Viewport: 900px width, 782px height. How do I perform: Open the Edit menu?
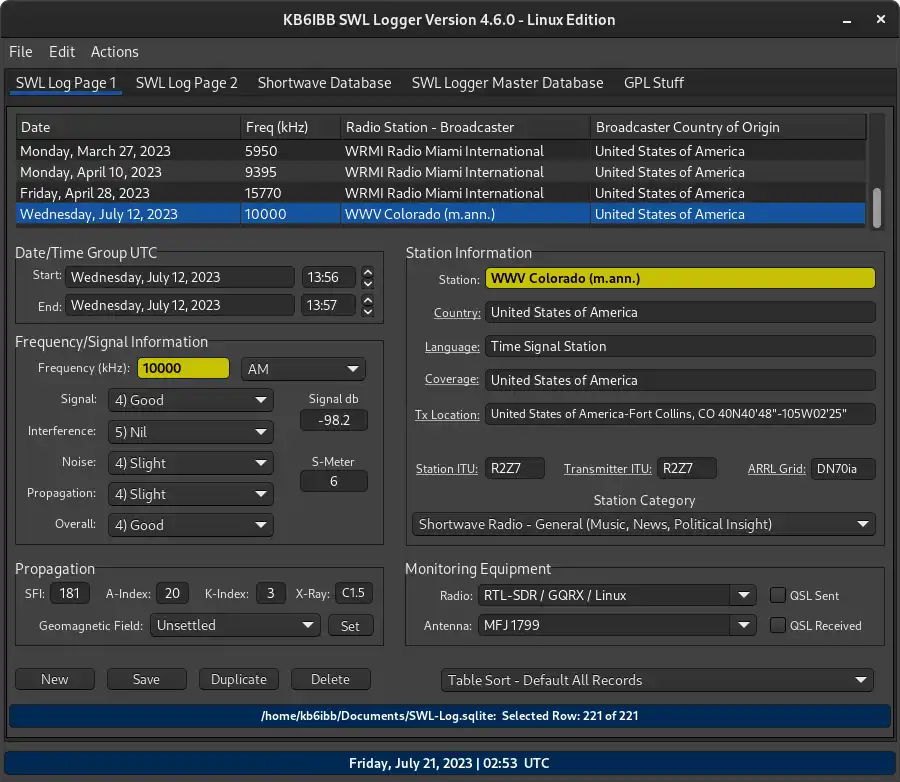(x=61, y=52)
